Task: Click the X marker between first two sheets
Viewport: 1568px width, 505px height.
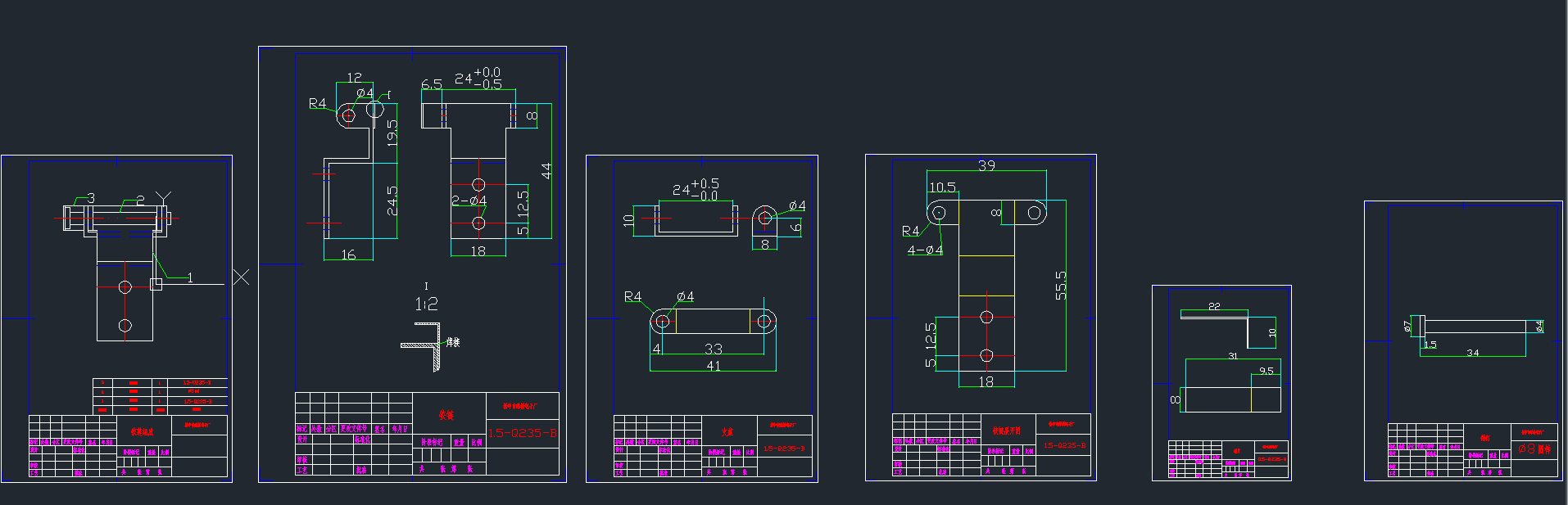Action: coord(241,277)
